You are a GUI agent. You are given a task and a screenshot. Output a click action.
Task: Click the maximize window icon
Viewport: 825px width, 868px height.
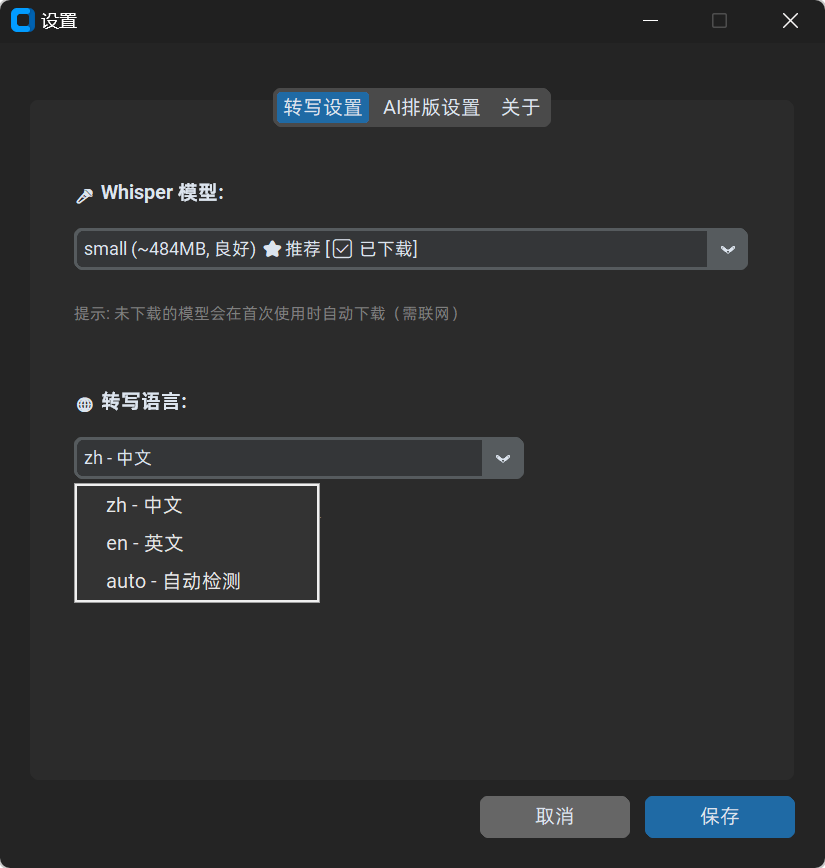pyautogui.click(x=719, y=21)
